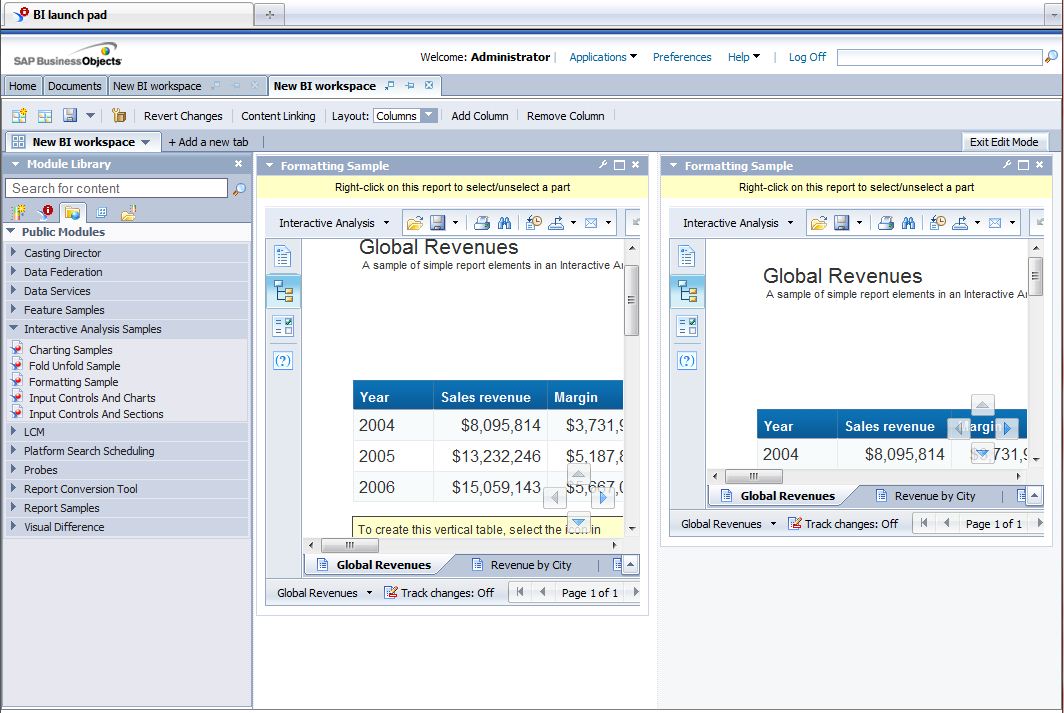This screenshot has height=713, width=1064.
Task: Open the Layout Columns dropdown
Action: [x=404, y=116]
